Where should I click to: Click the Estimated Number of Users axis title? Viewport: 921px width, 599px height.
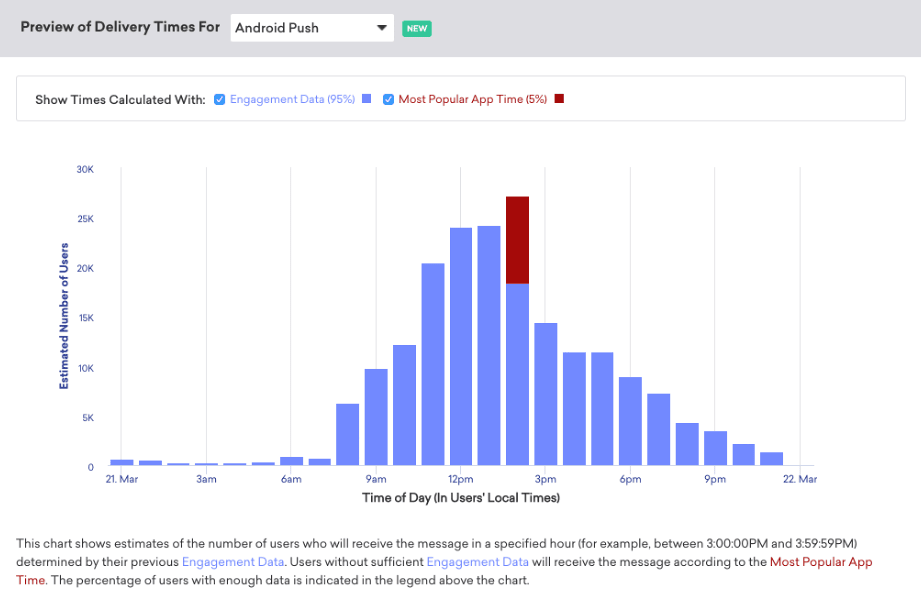point(64,315)
